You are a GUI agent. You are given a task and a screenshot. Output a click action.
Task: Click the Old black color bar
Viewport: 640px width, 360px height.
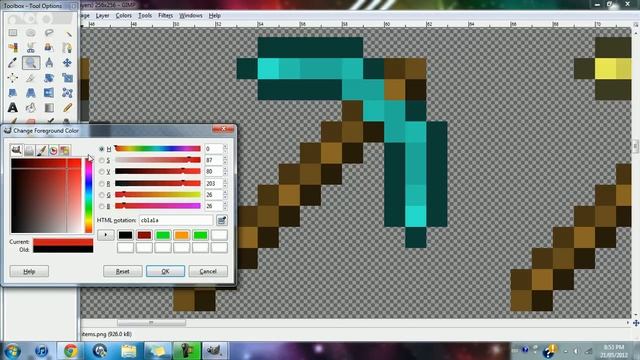[x=63, y=249]
